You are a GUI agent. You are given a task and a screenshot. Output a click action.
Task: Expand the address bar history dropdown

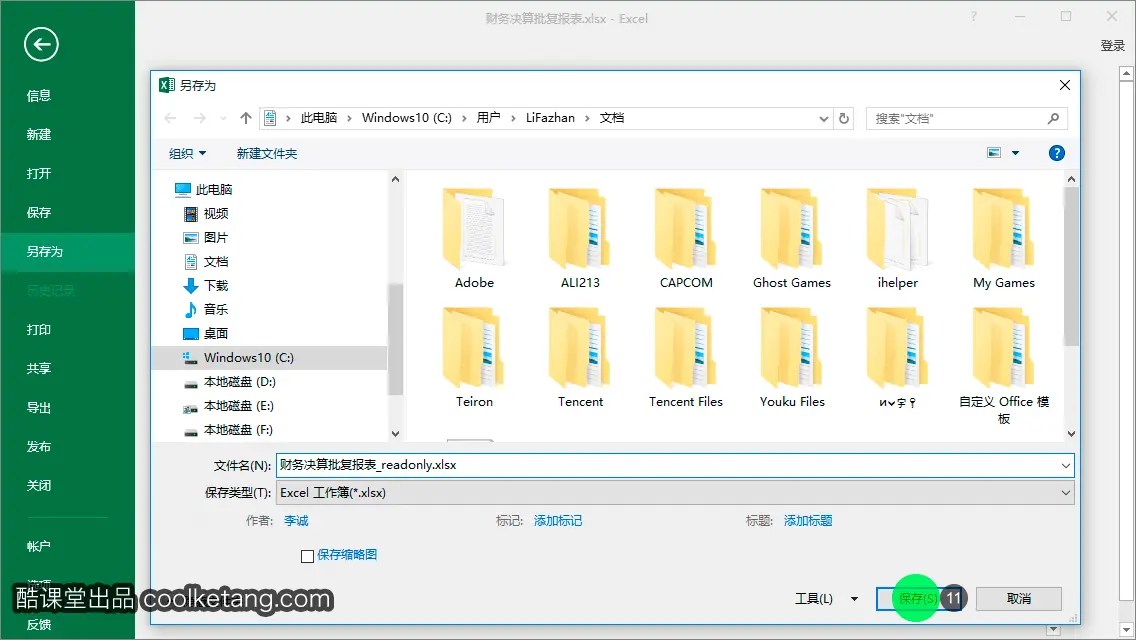tap(823, 118)
